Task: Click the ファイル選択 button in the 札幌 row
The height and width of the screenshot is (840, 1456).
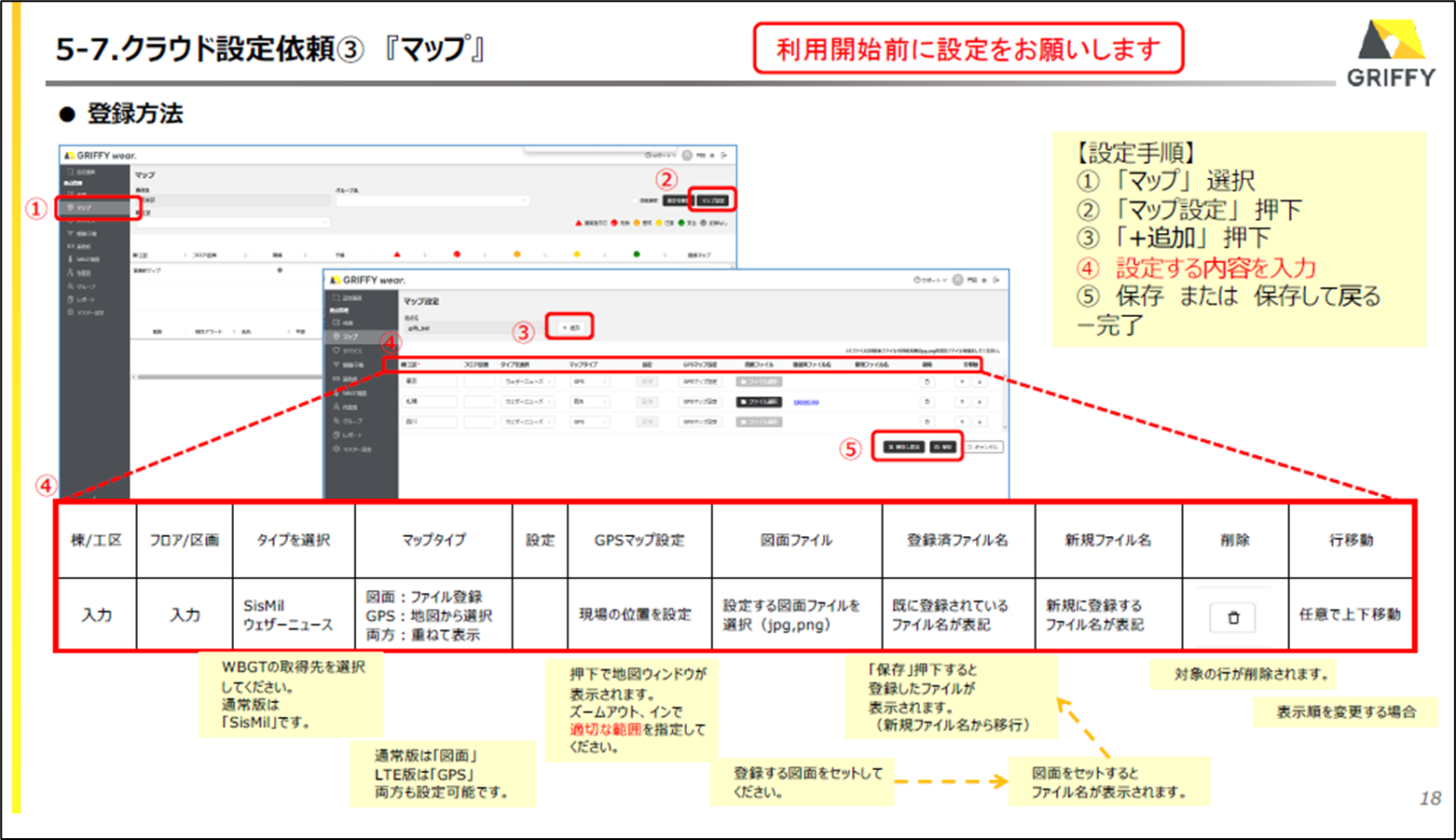Action: pyautogui.click(x=759, y=402)
